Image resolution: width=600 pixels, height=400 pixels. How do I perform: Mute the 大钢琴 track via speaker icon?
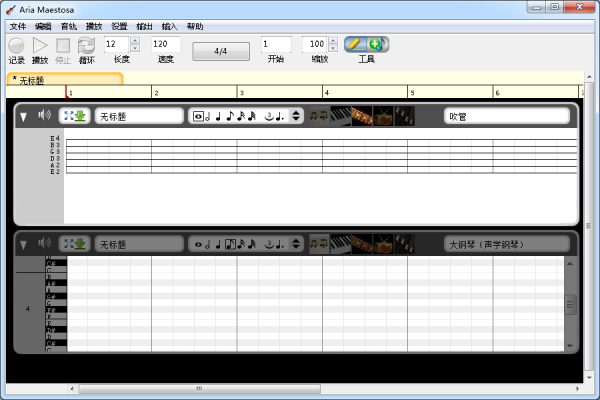tap(44, 243)
